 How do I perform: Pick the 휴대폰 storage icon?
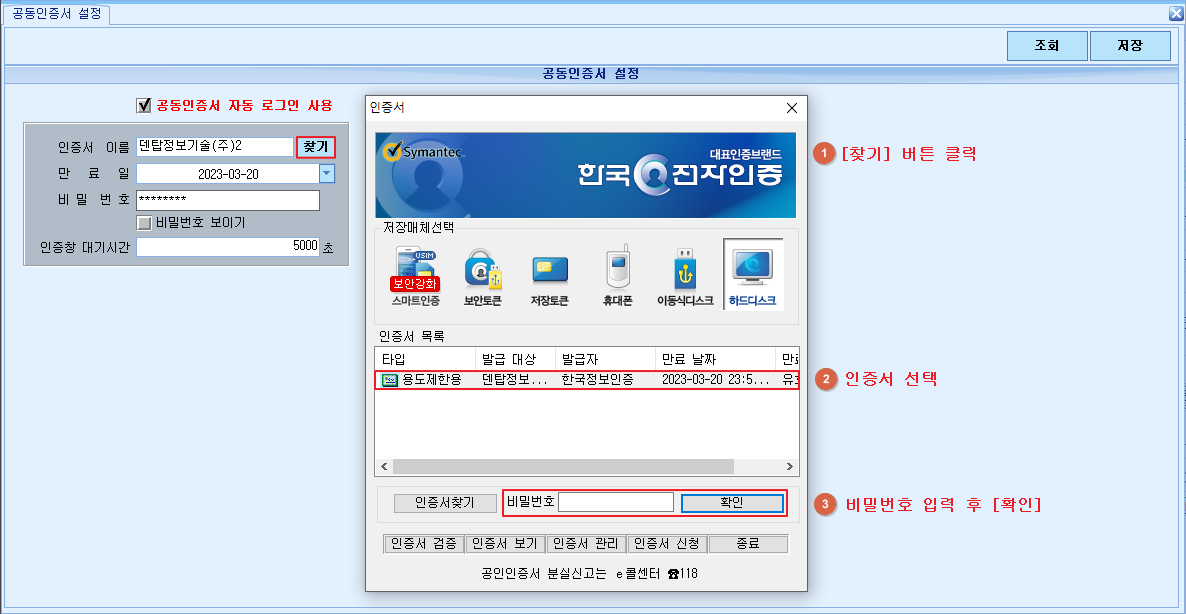(617, 268)
